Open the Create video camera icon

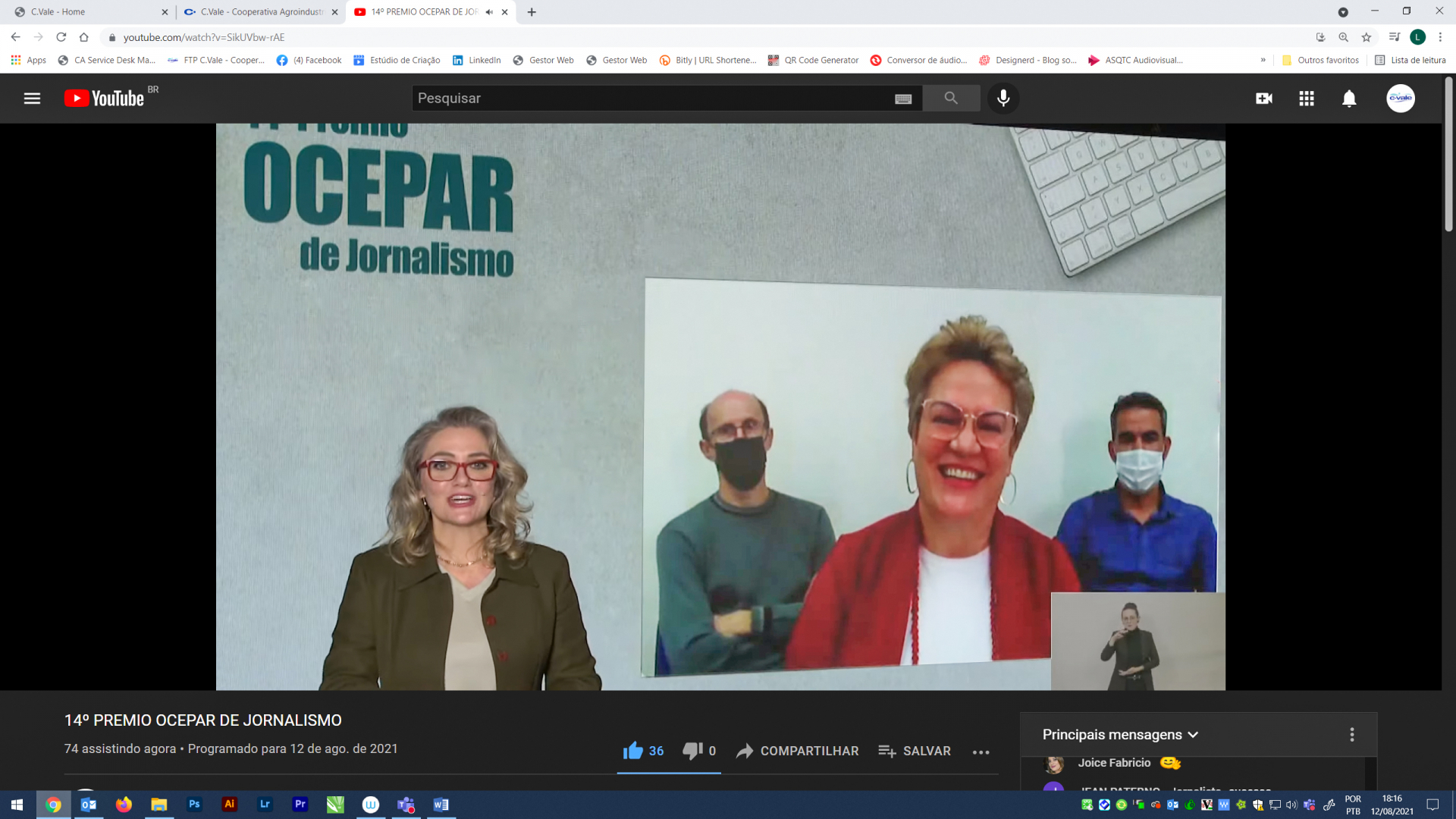click(x=1264, y=99)
